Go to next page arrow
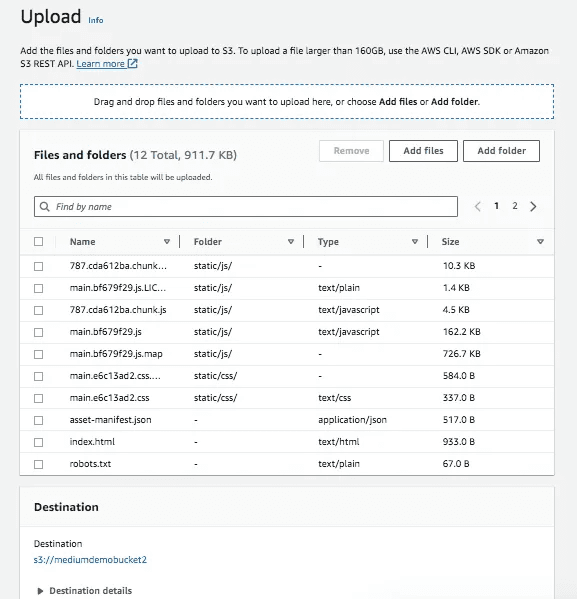The image size is (577, 599). 533,207
